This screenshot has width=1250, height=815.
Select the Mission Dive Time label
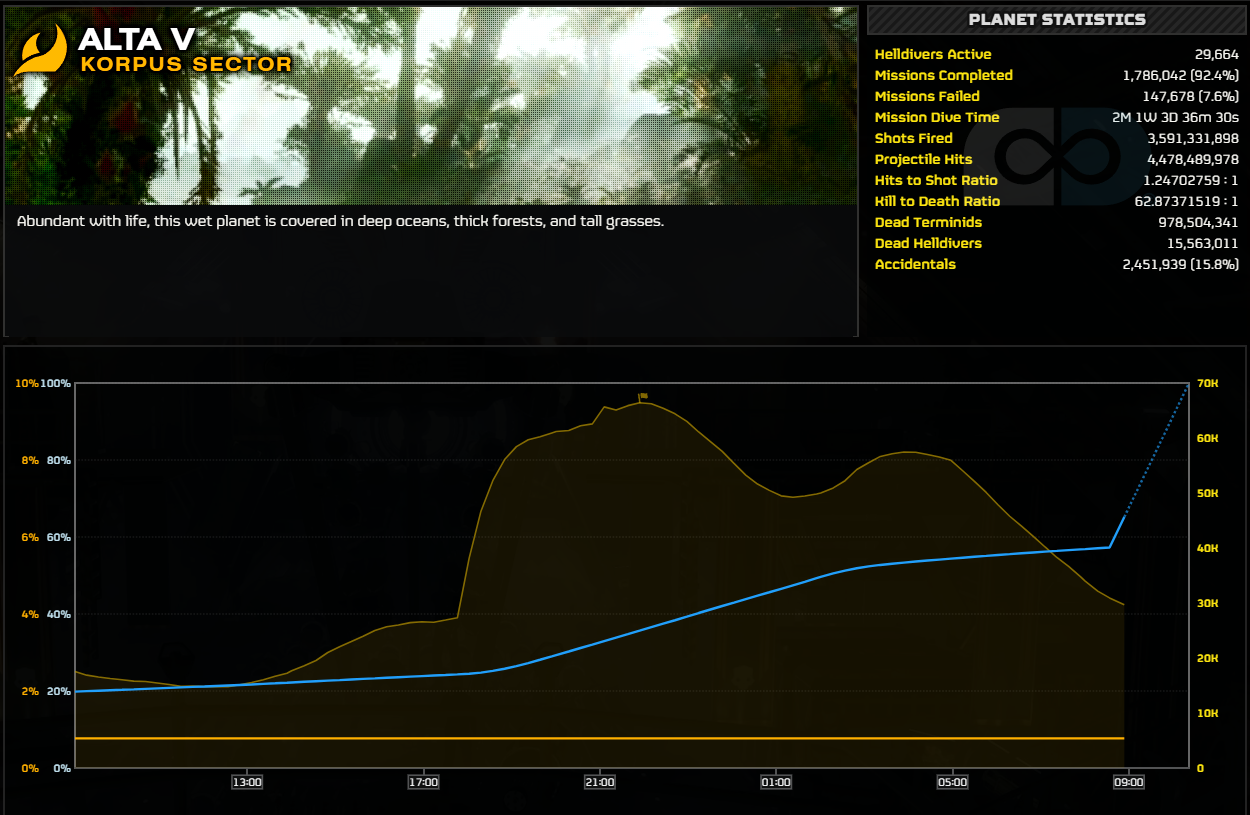coord(937,117)
